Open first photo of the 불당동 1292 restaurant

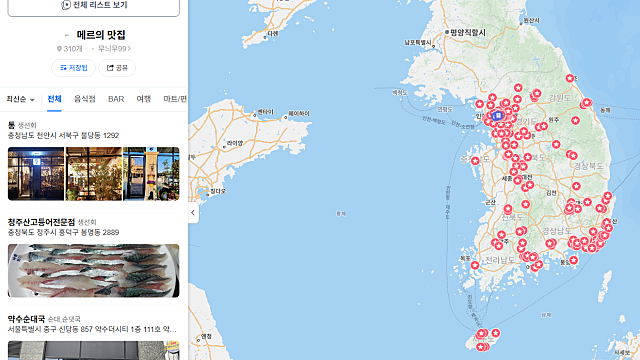click(x=36, y=174)
